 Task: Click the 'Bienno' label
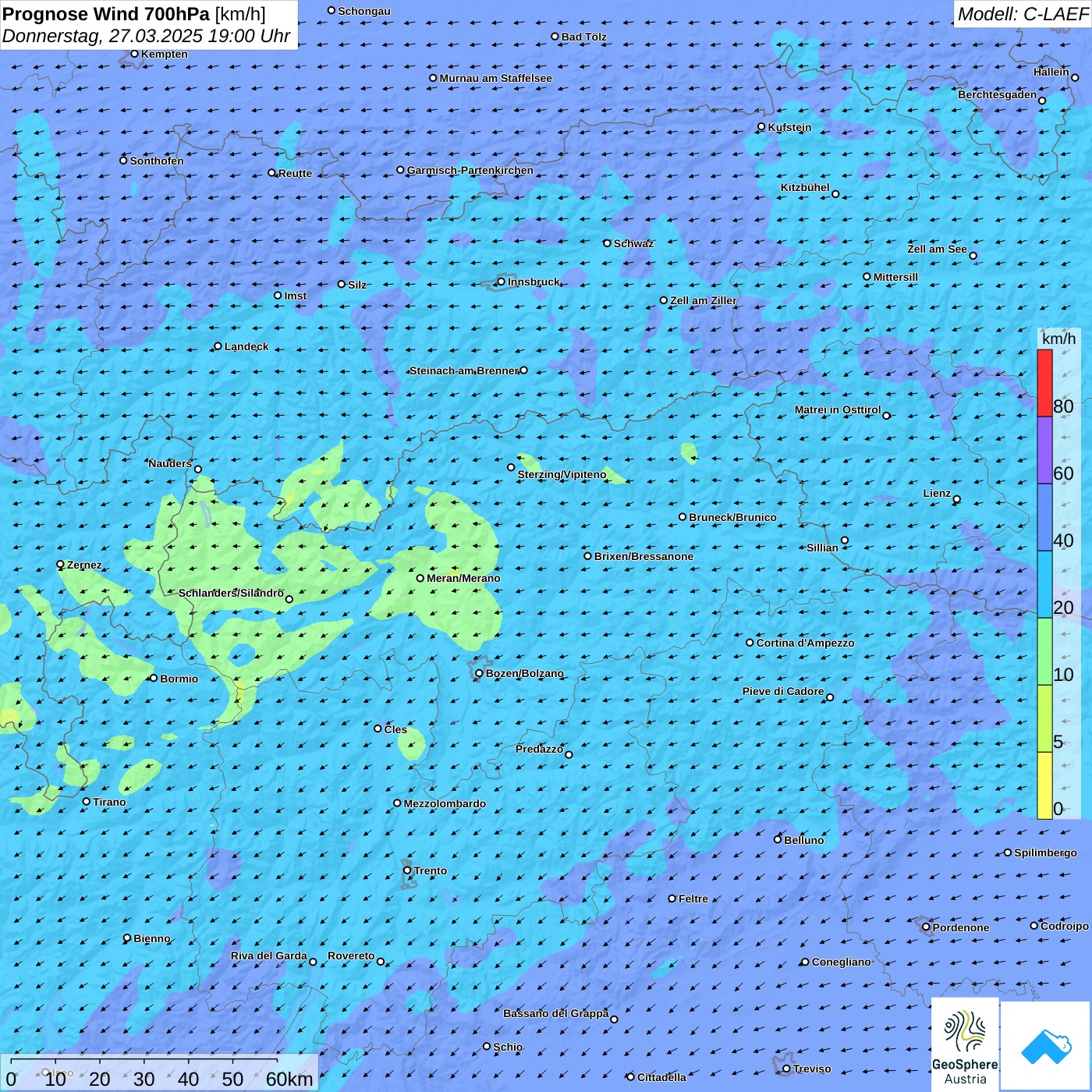(x=151, y=938)
